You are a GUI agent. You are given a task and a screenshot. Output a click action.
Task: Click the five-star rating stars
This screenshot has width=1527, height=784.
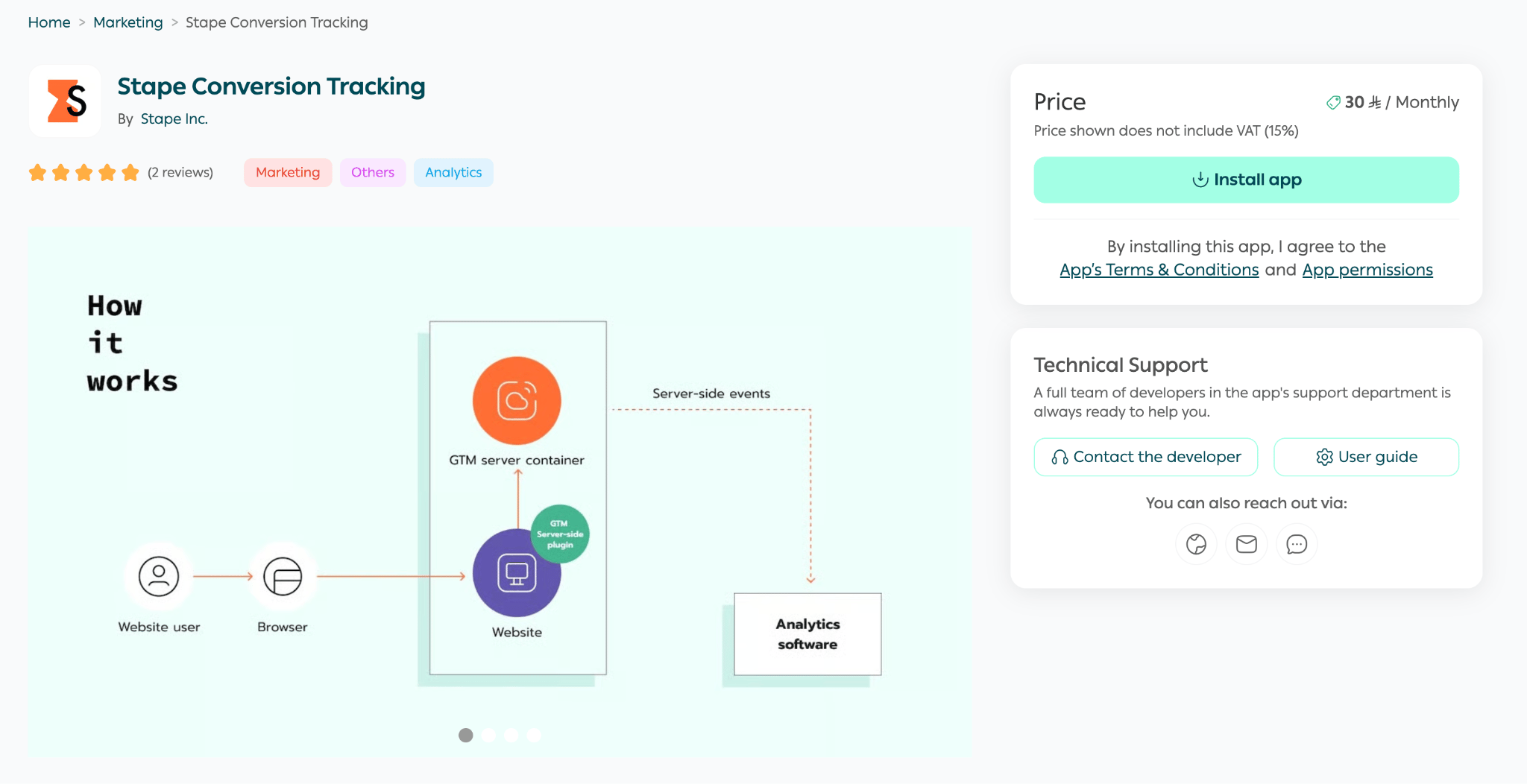84,173
